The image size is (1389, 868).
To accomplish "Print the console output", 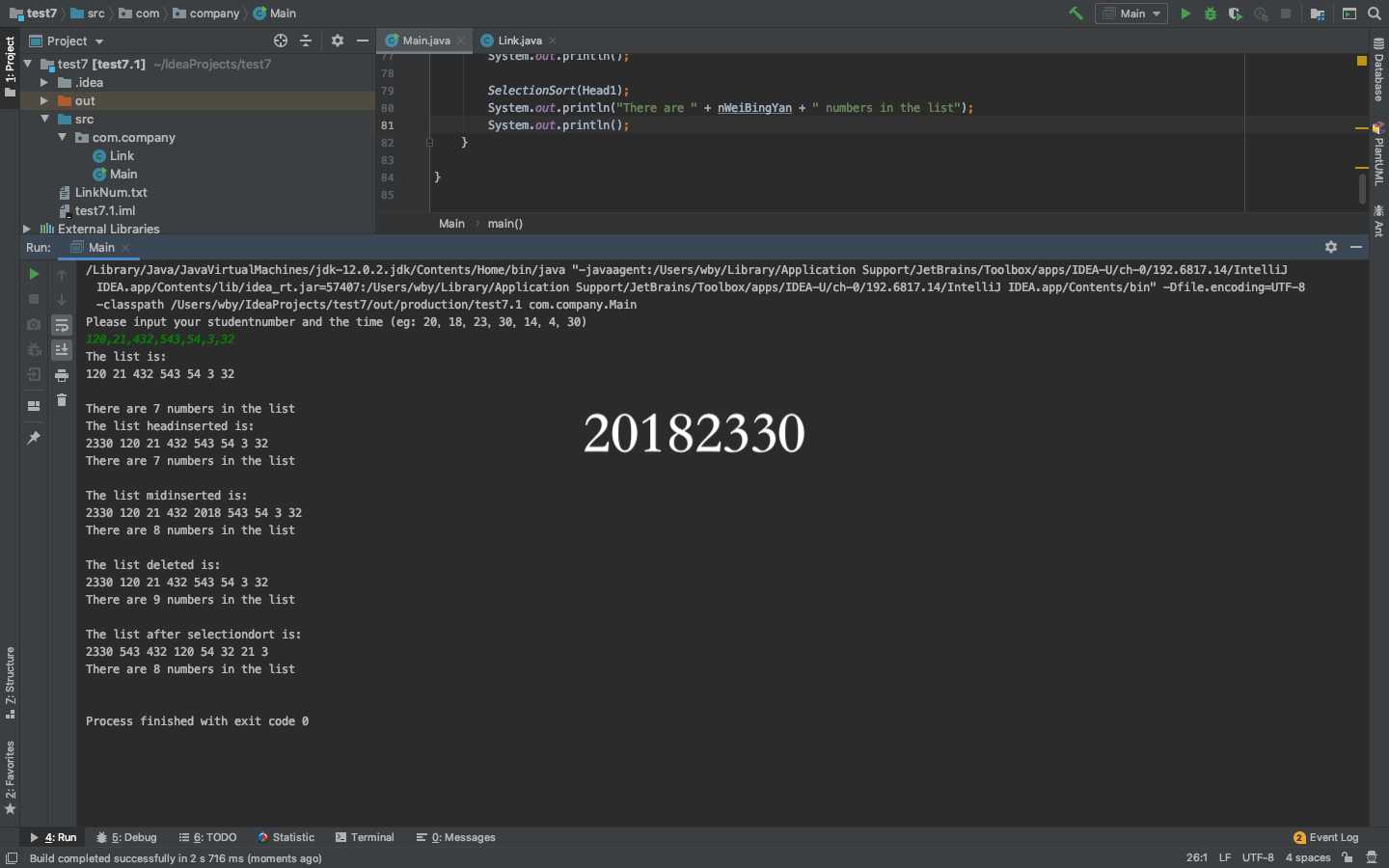I will pos(62,375).
